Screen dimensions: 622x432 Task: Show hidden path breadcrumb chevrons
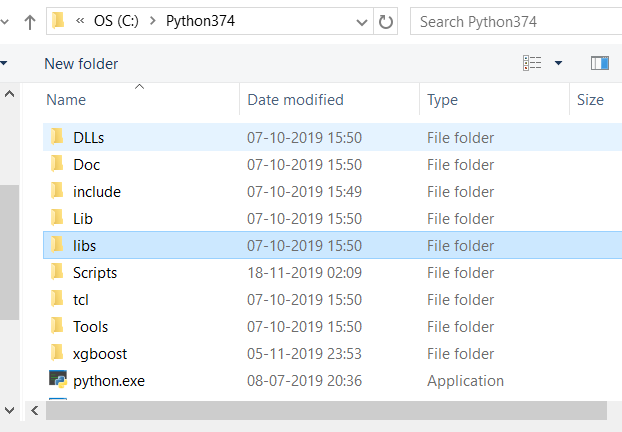(80, 21)
